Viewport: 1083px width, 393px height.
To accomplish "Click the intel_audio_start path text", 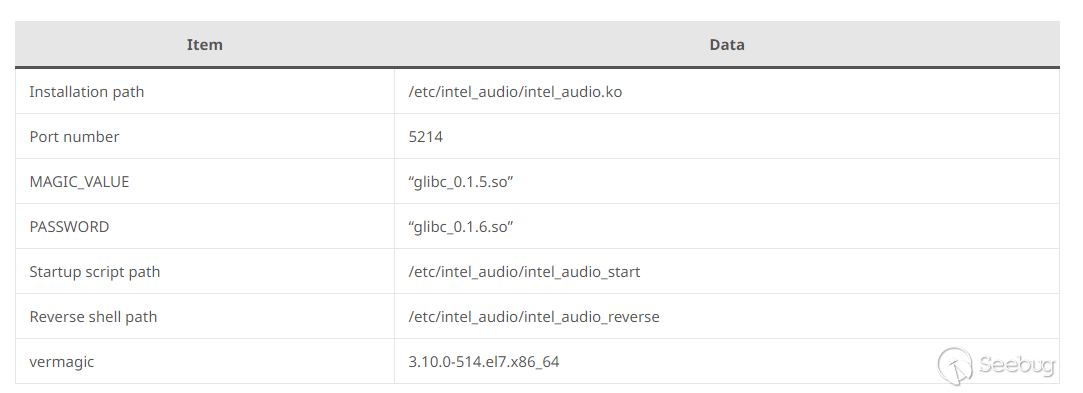I will click(524, 272).
